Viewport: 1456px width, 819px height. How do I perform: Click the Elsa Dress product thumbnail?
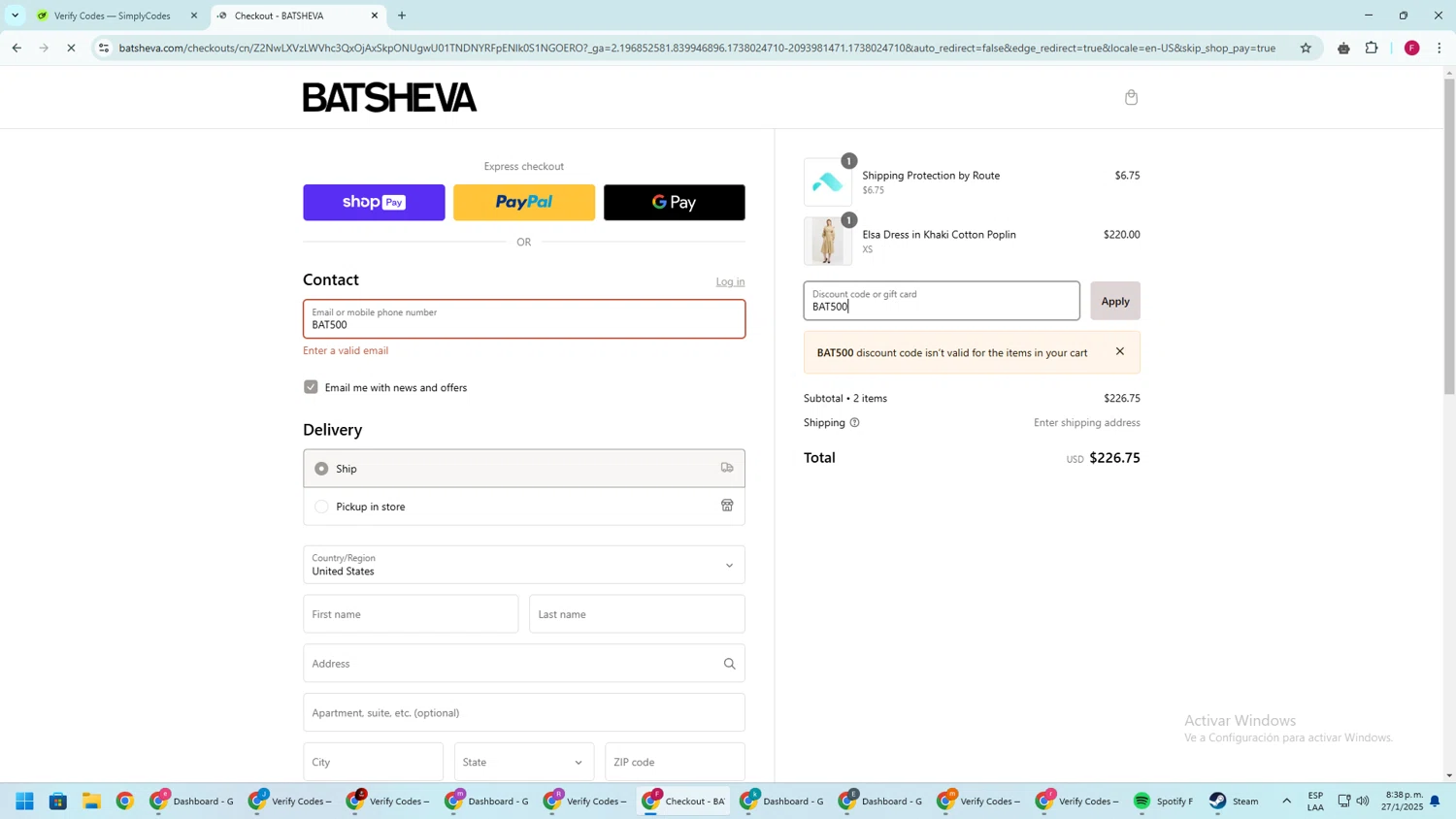pyautogui.click(x=828, y=241)
